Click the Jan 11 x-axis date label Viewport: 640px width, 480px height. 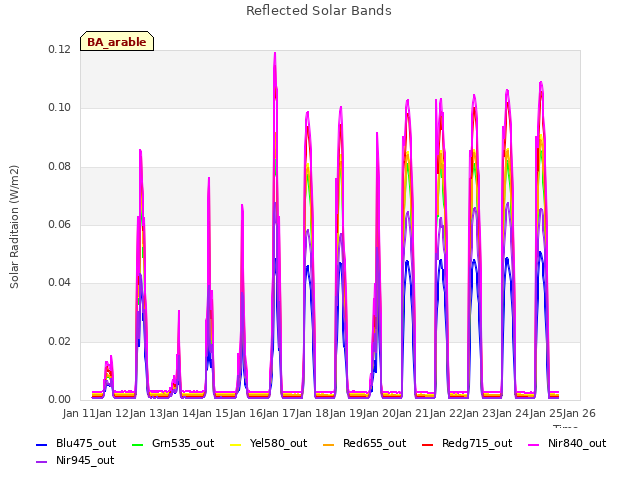click(79, 413)
